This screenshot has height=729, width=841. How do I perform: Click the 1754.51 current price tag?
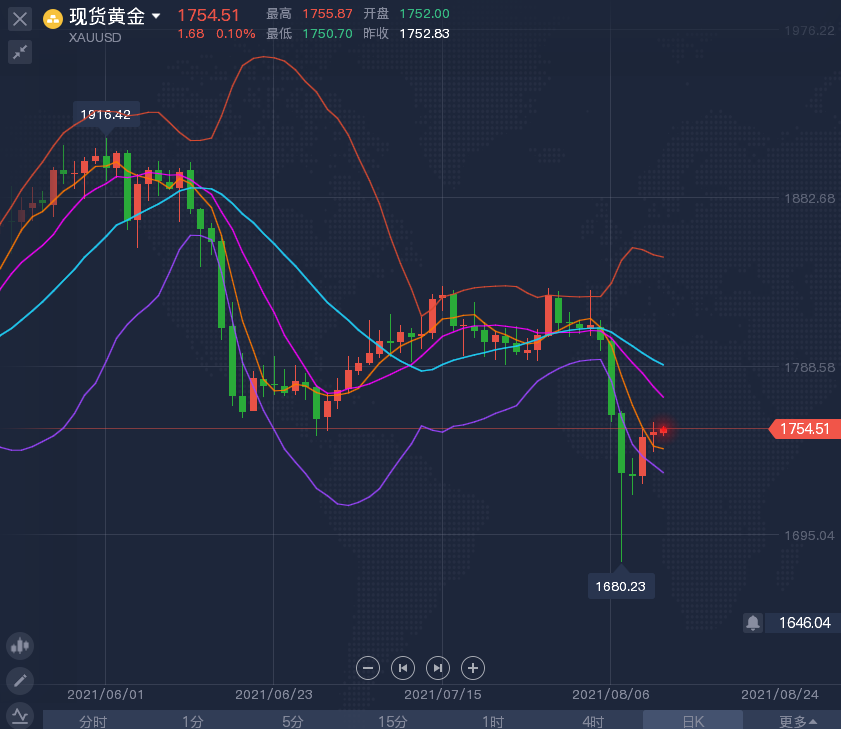[805, 429]
